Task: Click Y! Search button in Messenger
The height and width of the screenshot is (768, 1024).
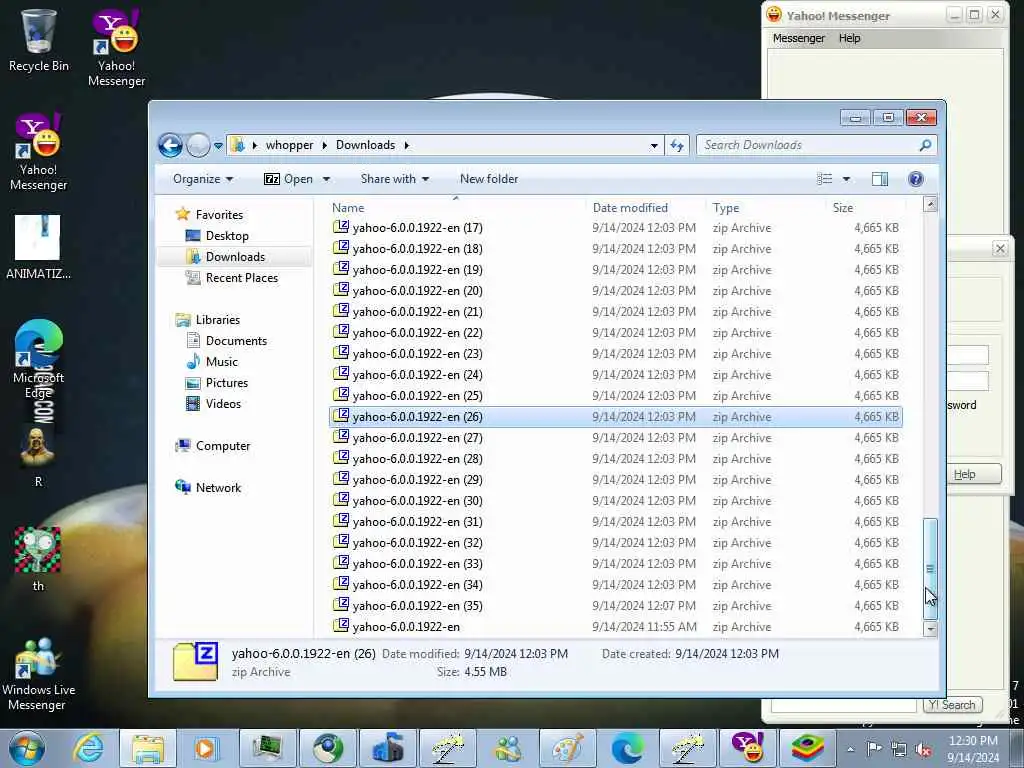Action: 952,705
